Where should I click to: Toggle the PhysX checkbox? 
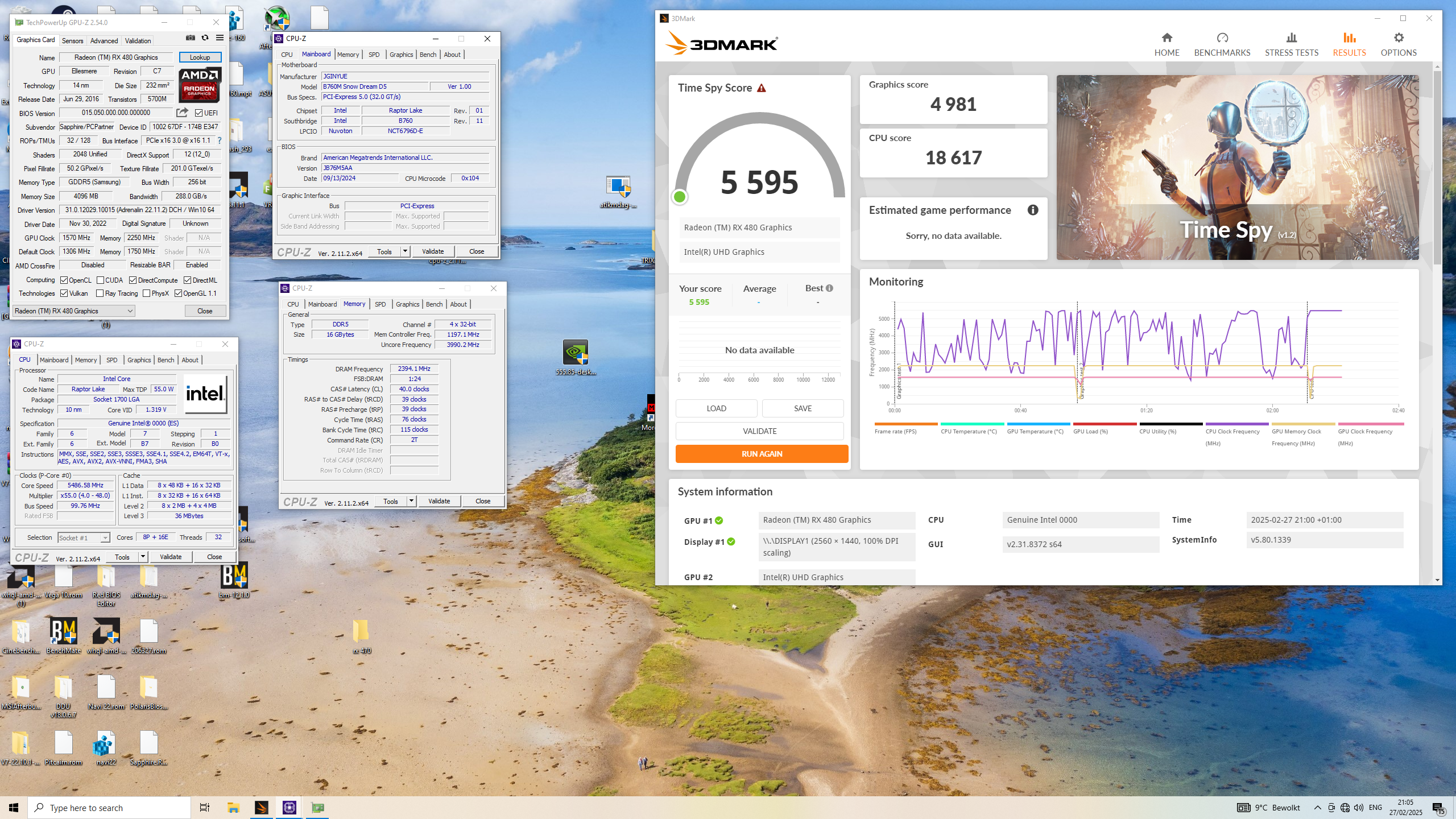(147, 293)
